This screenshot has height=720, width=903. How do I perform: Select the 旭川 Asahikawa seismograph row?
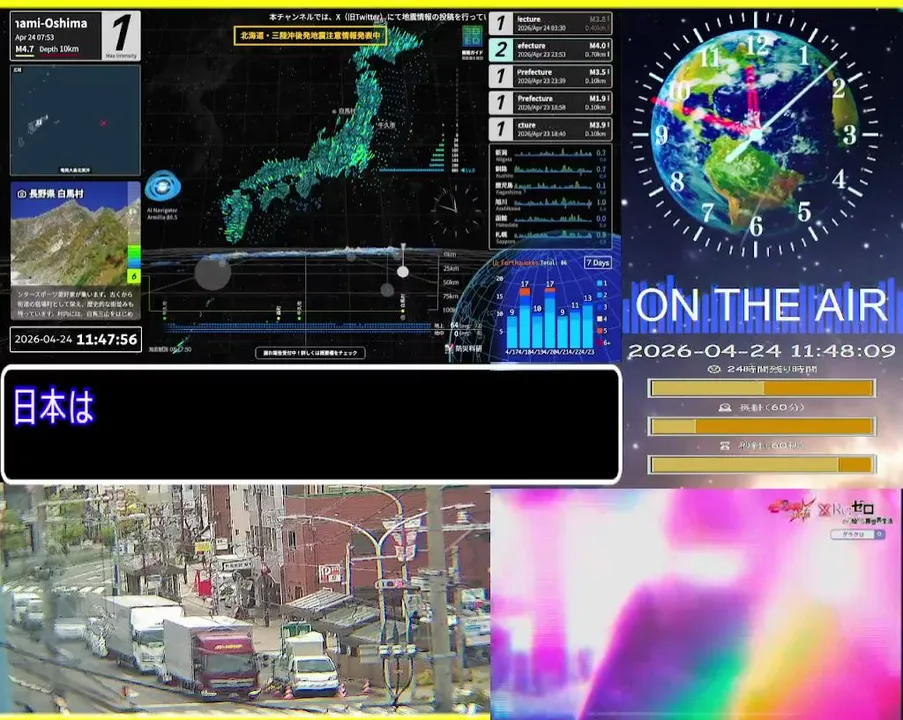coord(550,204)
